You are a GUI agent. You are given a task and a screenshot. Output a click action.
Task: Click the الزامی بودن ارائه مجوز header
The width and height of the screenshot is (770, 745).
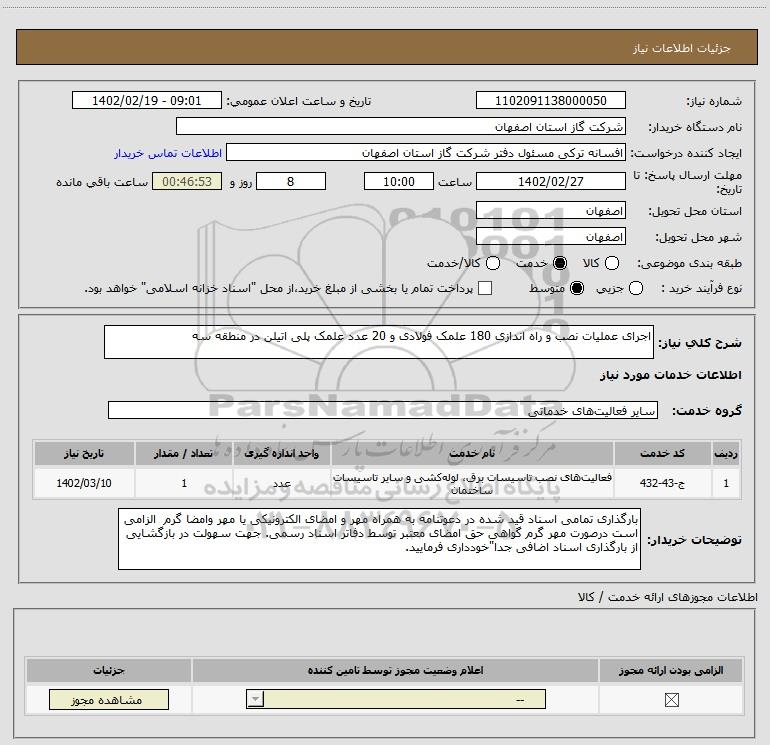671,670
